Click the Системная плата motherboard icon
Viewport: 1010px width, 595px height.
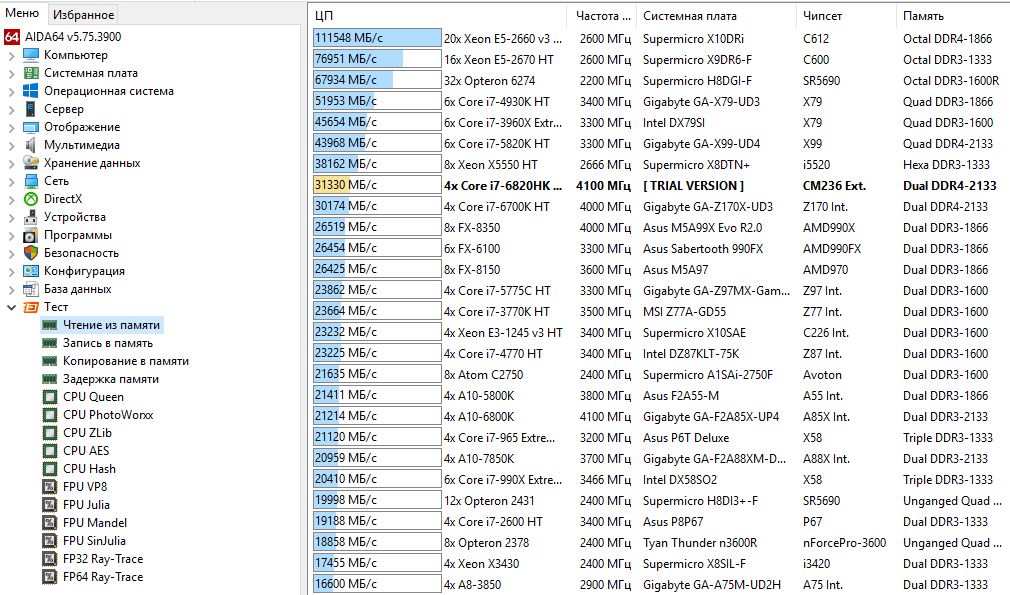pos(31,73)
